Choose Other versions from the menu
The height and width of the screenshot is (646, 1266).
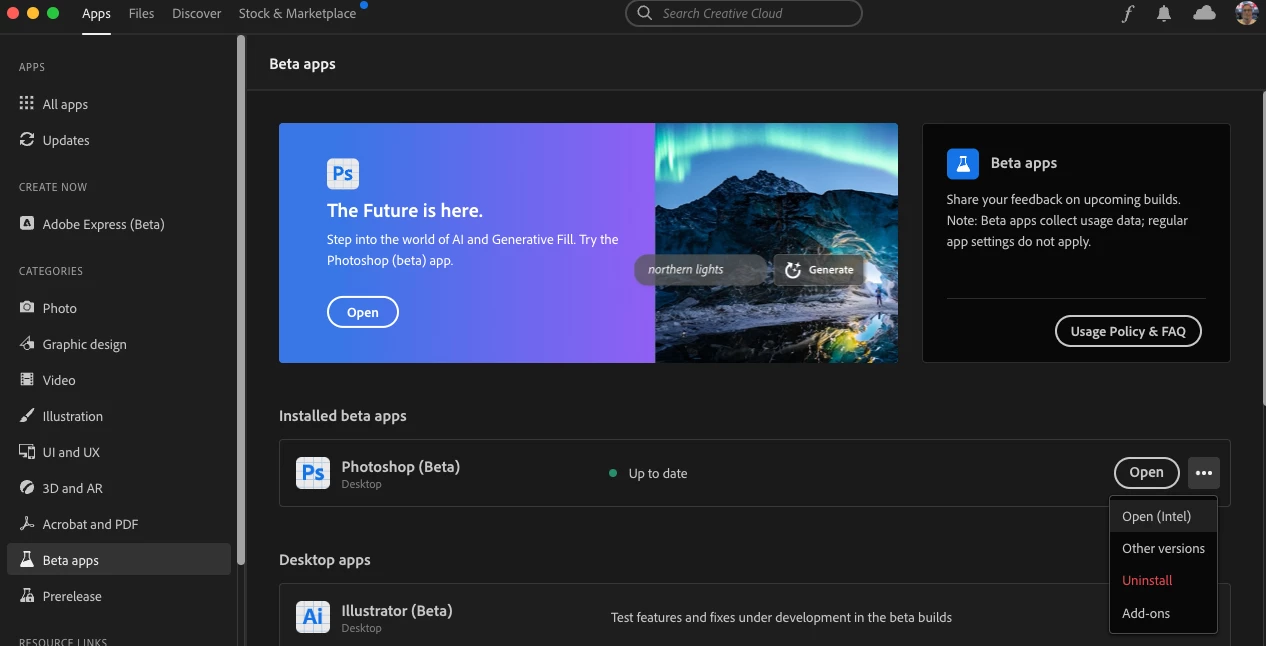point(1163,548)
